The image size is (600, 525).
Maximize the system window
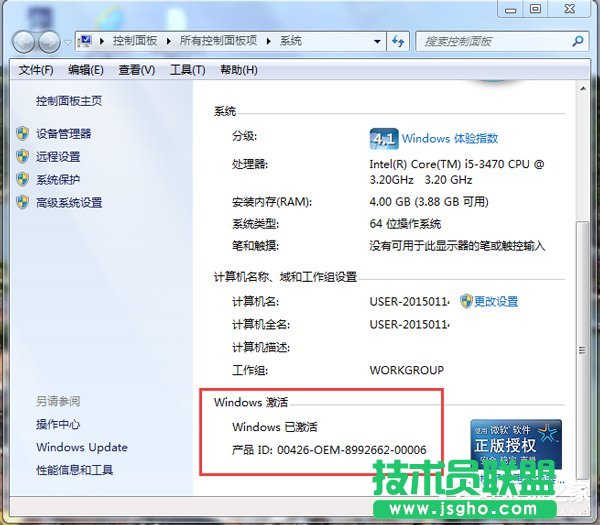click(x=535, y=10)
